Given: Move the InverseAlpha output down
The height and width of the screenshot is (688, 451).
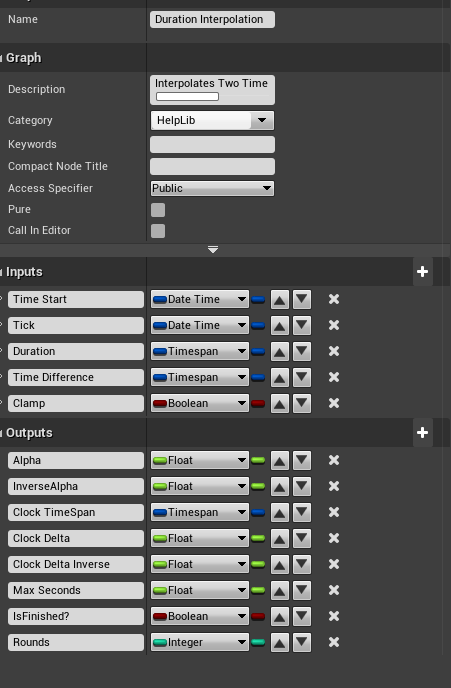Looking at the screenshot, I should pyautogui.click(x=302, y=486).
